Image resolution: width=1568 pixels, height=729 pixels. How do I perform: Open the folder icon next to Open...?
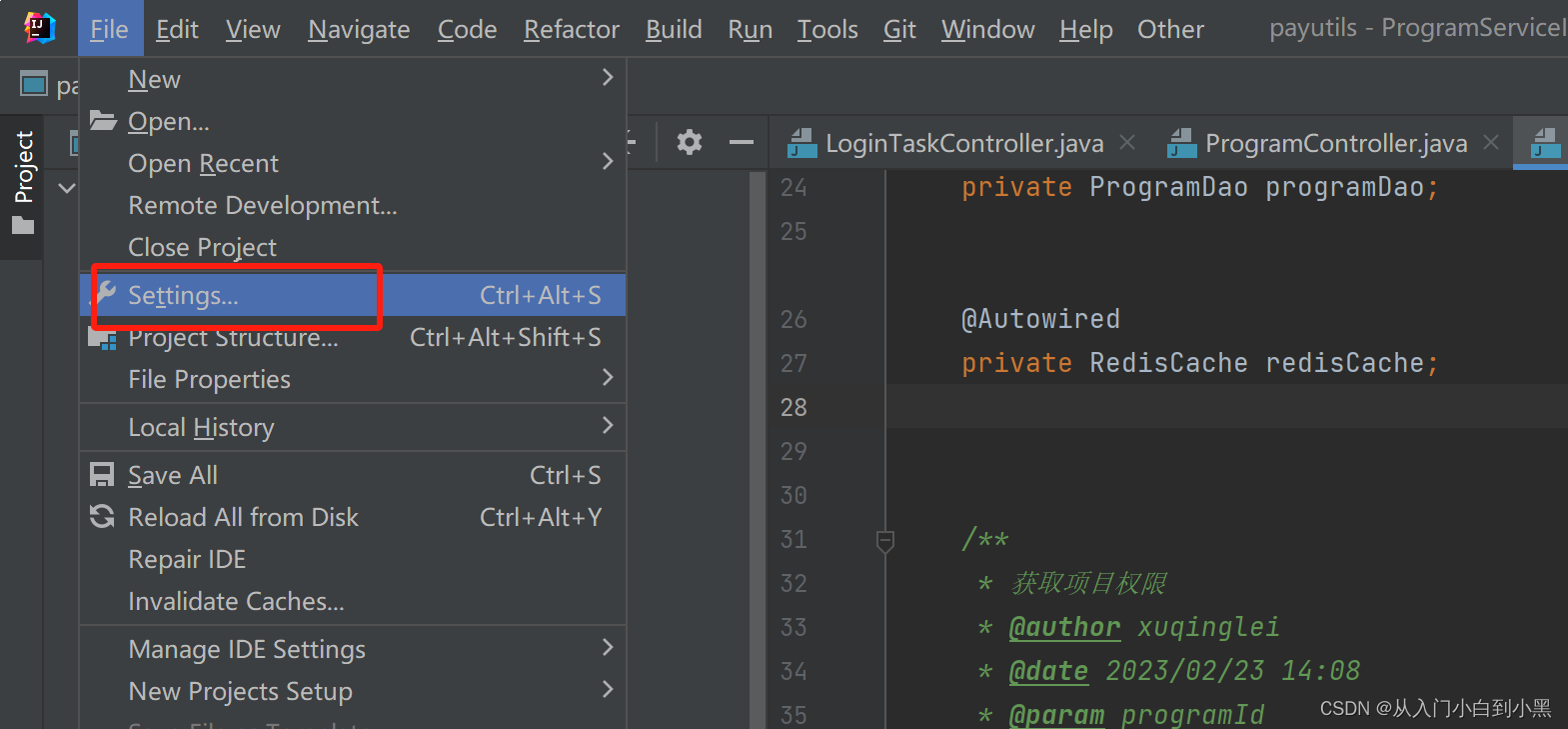pyautogui.click(x=103, y=121)
